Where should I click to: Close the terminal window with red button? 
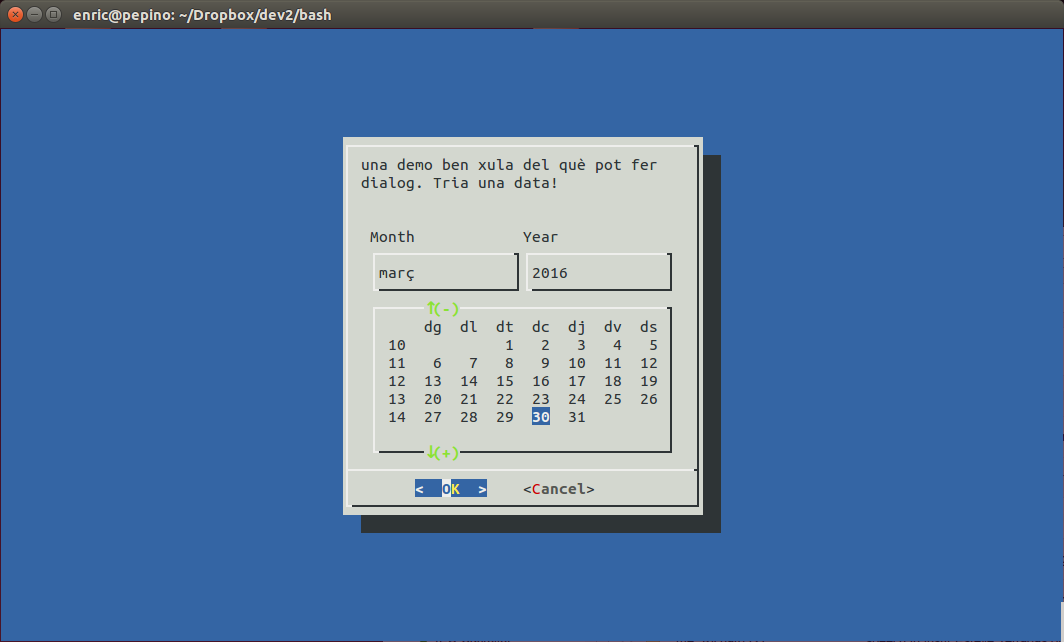click(x=16, y=15)
